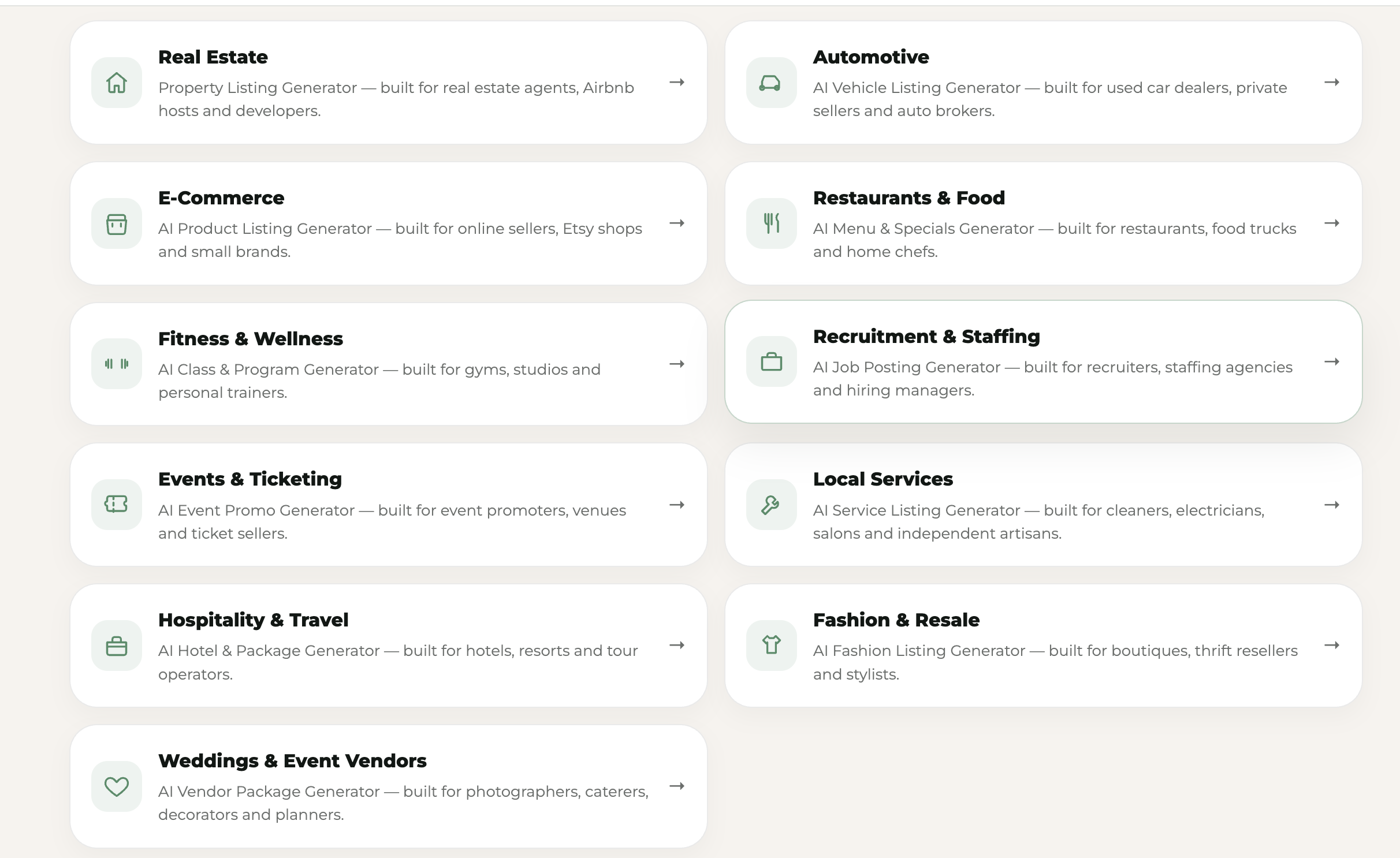Open the Fashion & Resale card arrow
This screenshot has width=1400, height=858.
point(1332,646)
